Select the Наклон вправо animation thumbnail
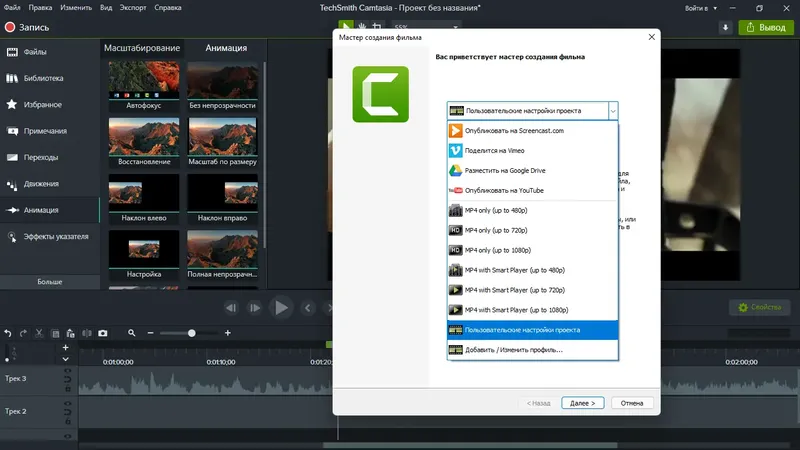This screenshot has height=450, width=800. point(222,198)
